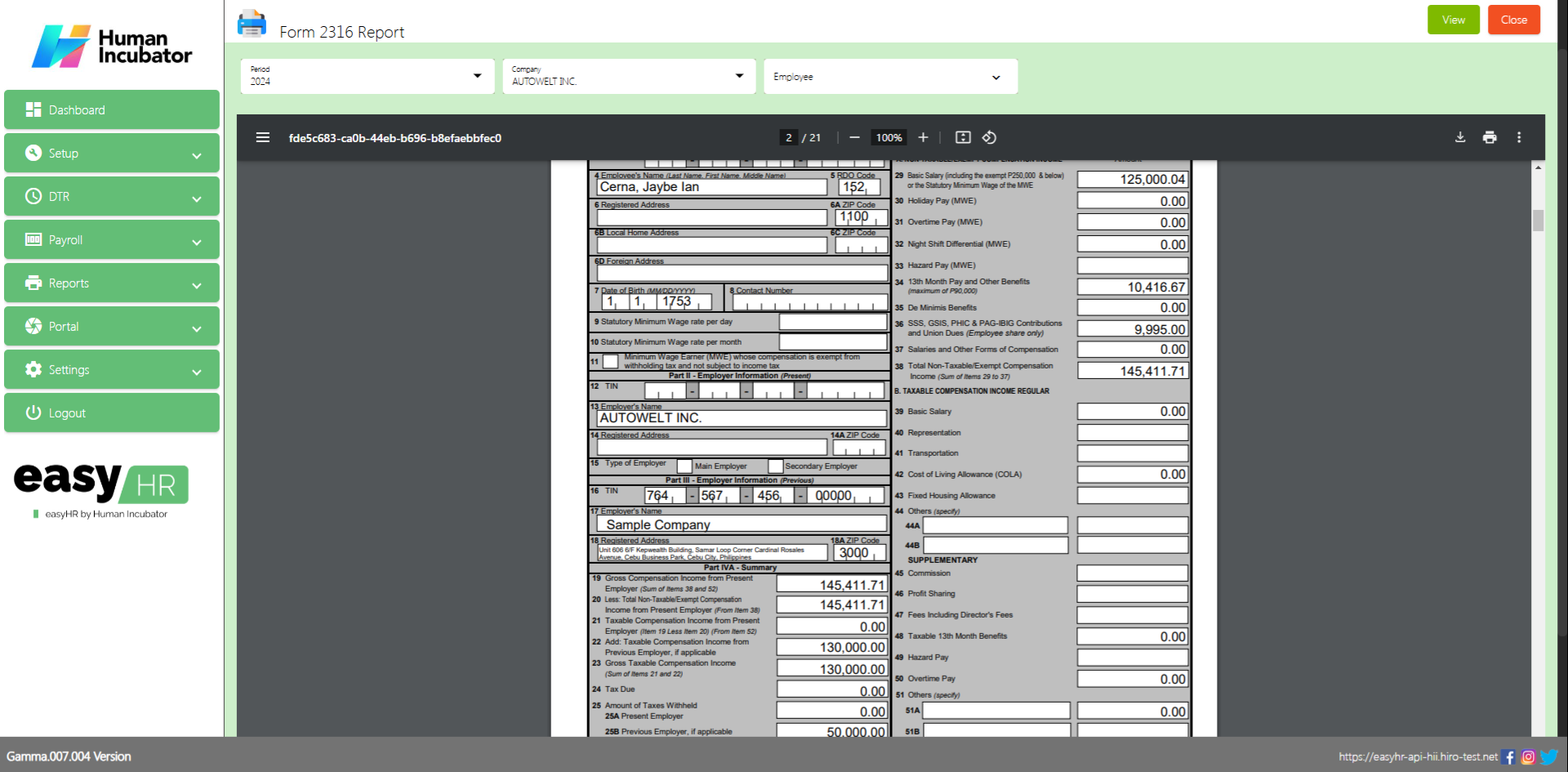Open the PDF sidebar menu hamburger icon
Image resolution: width=1568 pixels, height=772 pixels.
pos(263,137)
